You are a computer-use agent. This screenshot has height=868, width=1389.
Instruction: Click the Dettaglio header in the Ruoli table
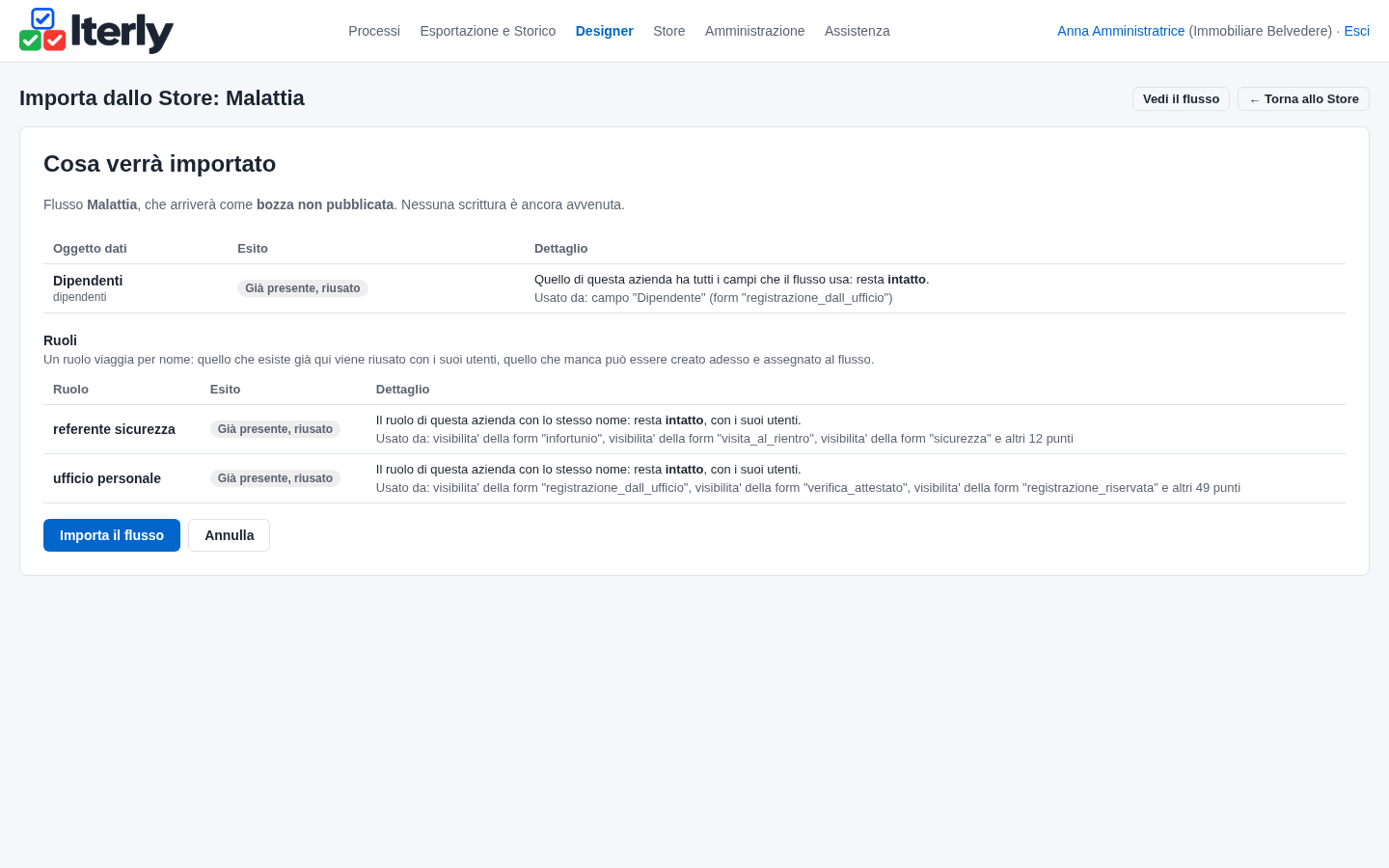coord(402,390)
